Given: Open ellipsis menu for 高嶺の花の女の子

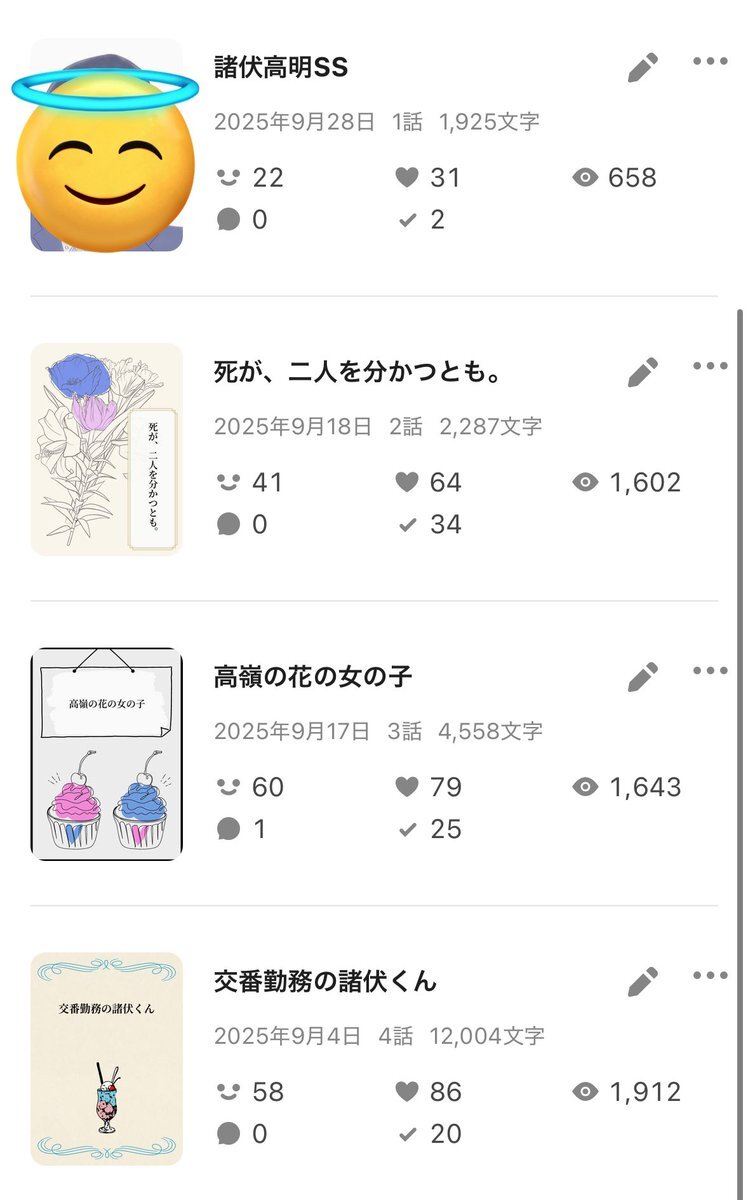Looking at the screenshot, I should 710,671.
